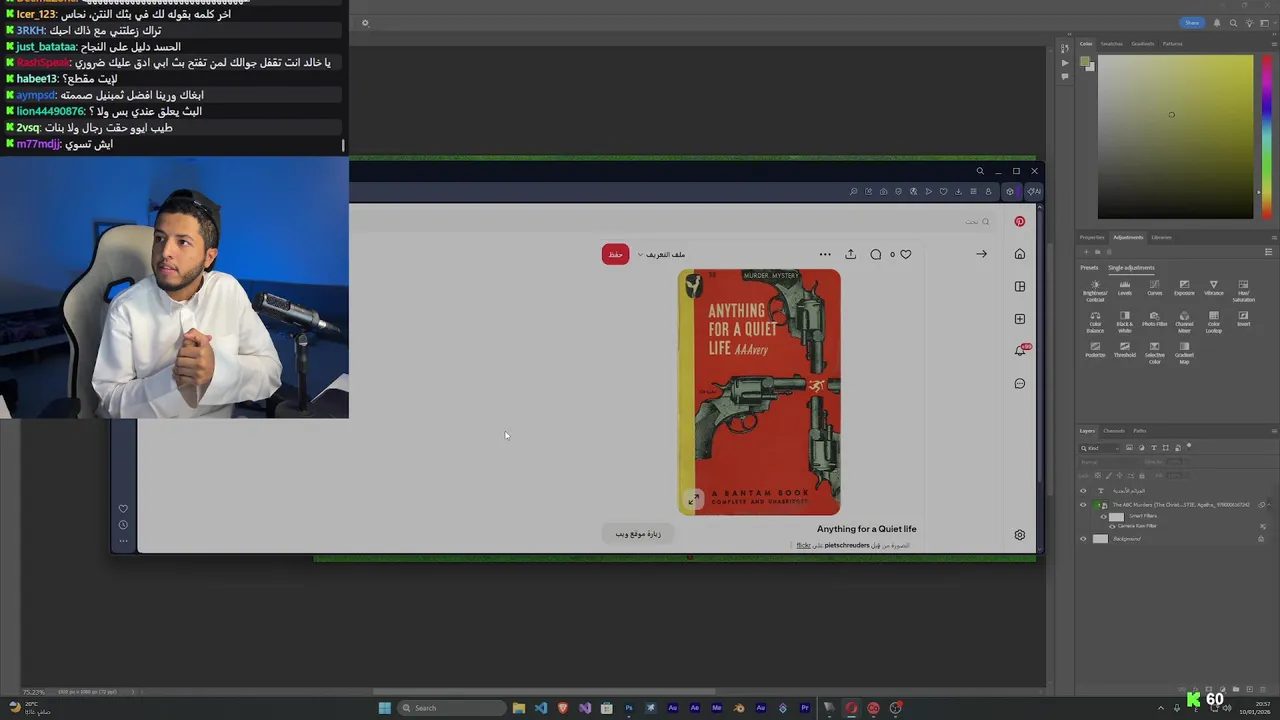Switch to the Patterns tab

1172,44
